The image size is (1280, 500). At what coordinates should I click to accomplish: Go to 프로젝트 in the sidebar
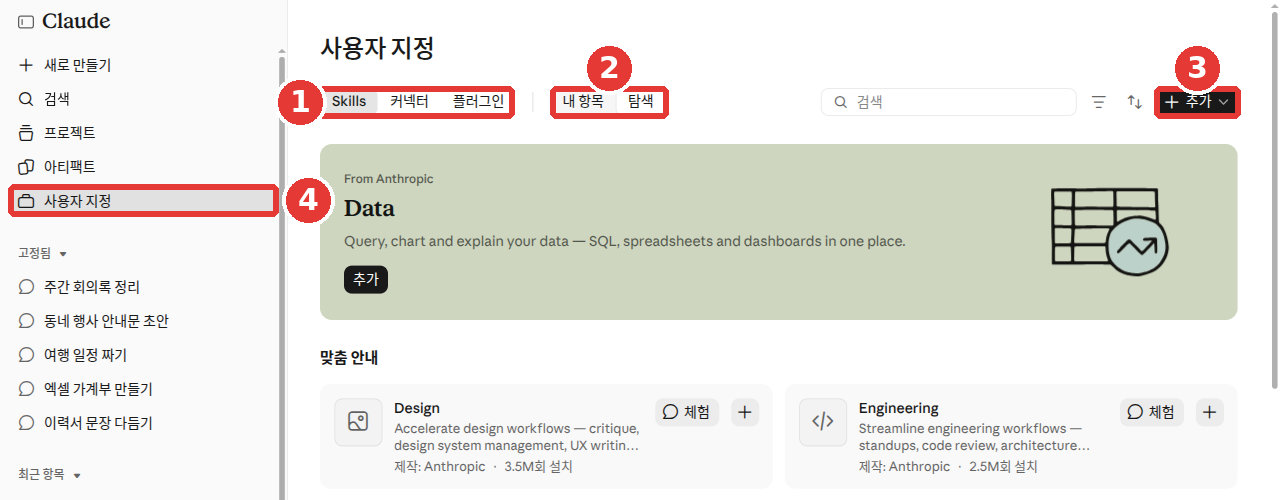[143, 133]
